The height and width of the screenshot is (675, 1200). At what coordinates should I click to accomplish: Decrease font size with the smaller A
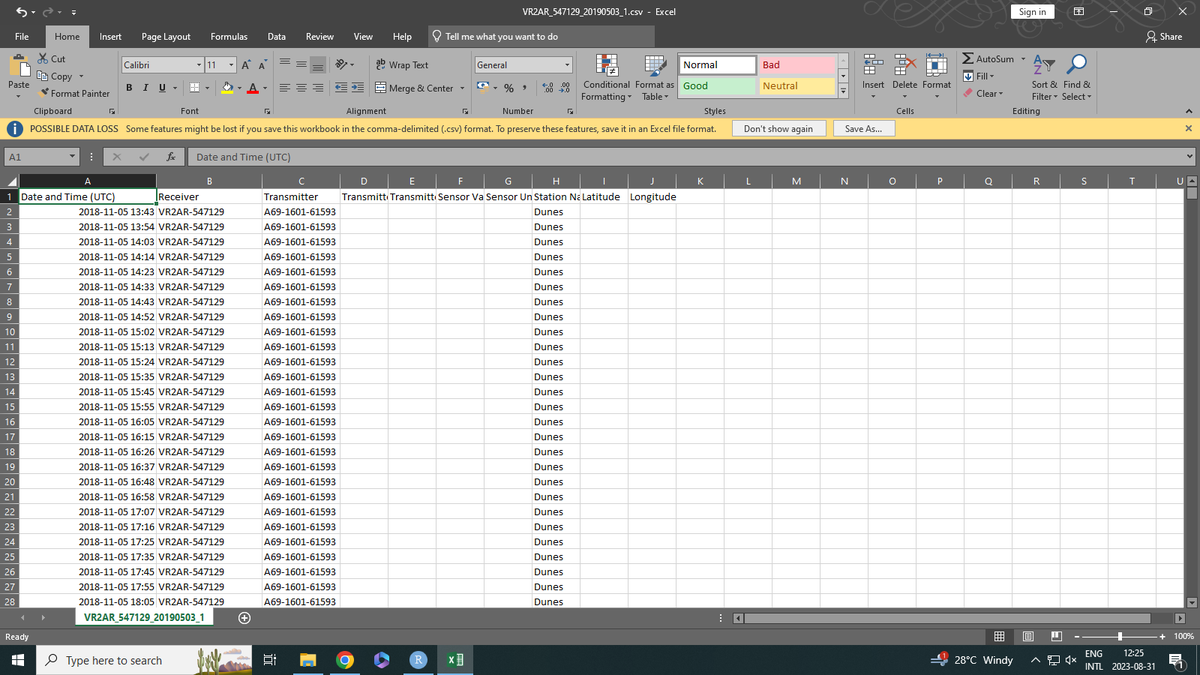[261, 65]
